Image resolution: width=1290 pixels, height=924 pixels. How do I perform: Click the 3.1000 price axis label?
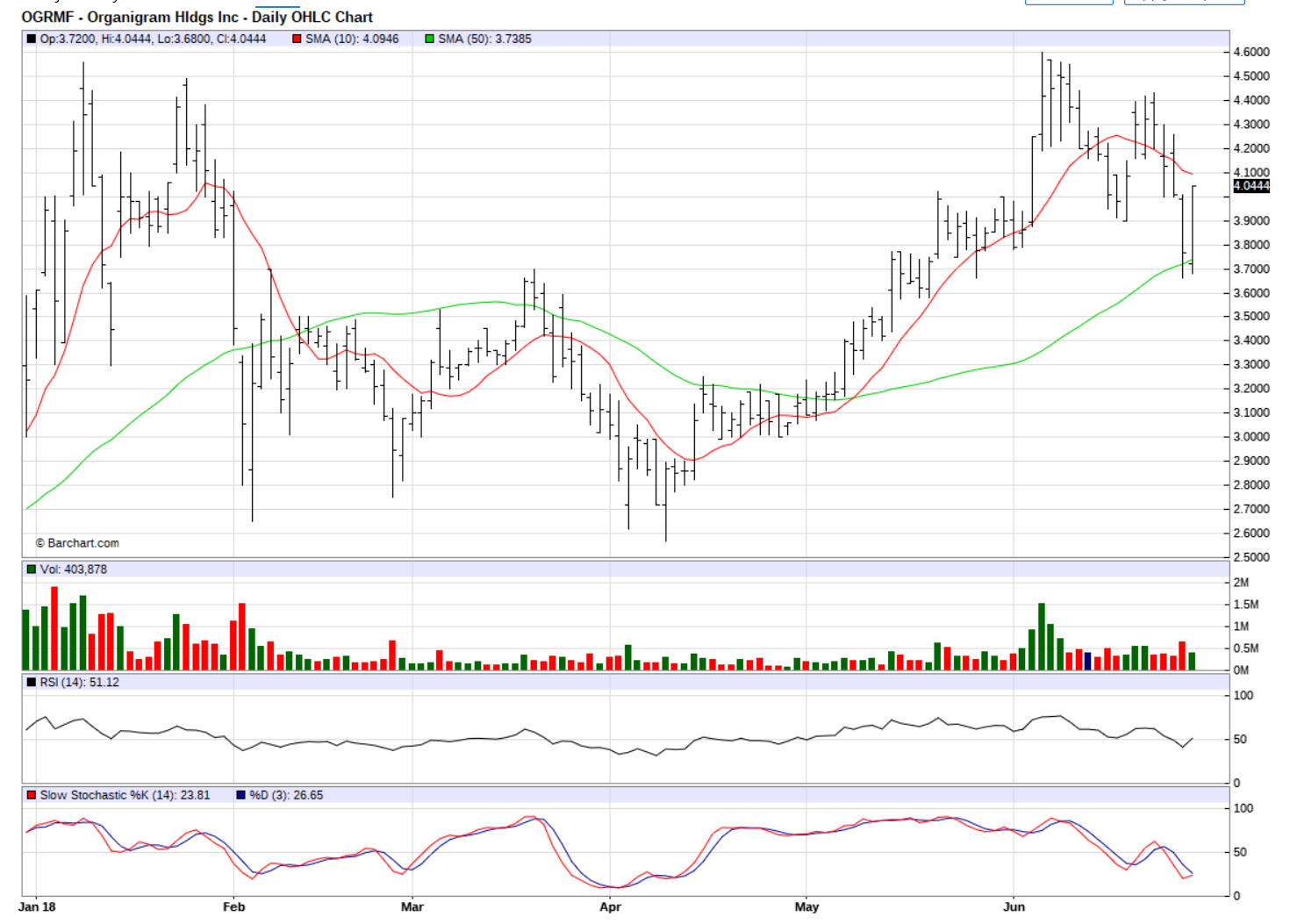point(1251,412)
